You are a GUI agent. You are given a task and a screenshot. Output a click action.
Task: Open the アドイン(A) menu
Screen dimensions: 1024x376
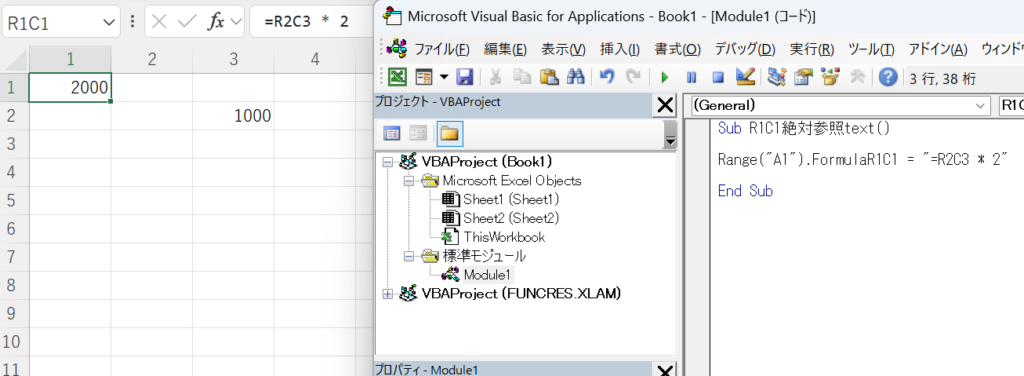[x=937, y=50]
